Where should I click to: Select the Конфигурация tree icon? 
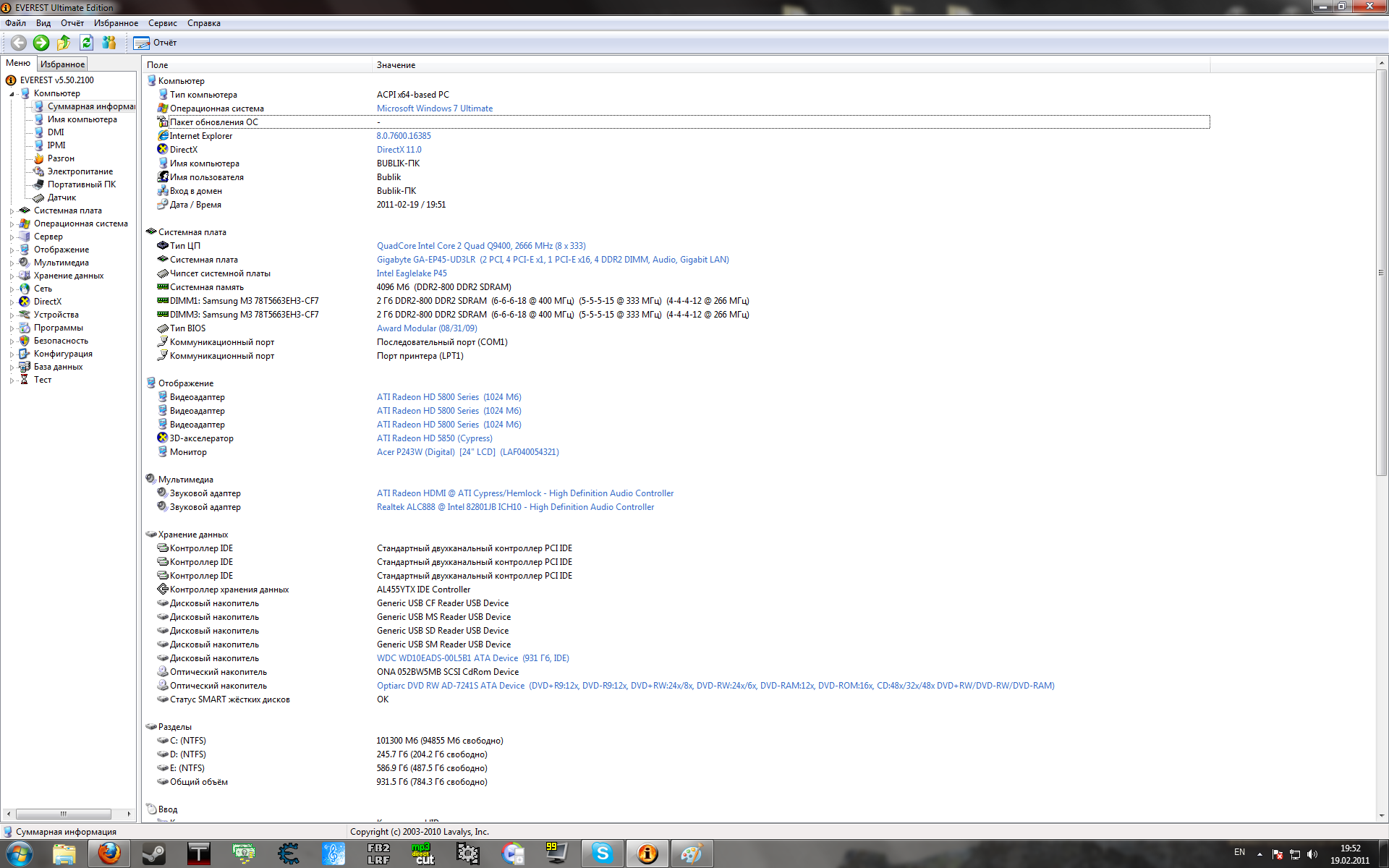25,354
